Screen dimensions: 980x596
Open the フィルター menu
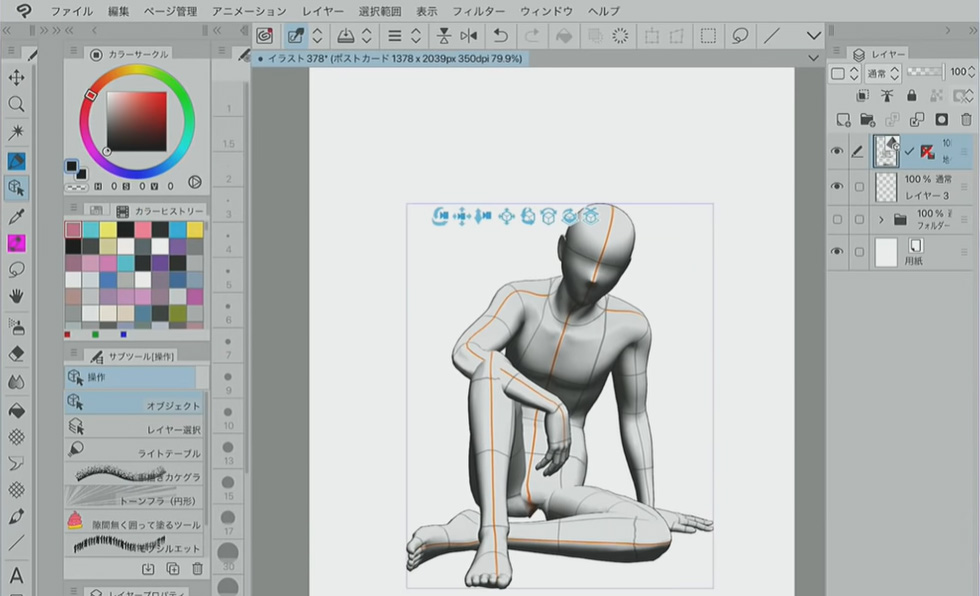tap(478, 11)
